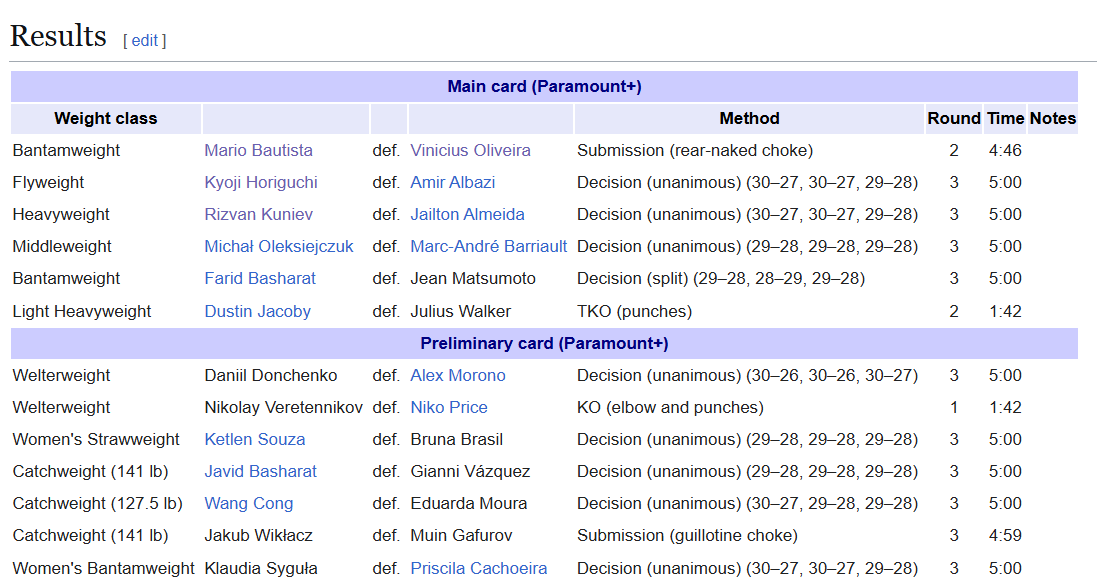This screenshot has height=581, width=1097.
Task: Open Mario Bautista's fighter page
Action: click(258, 150)
